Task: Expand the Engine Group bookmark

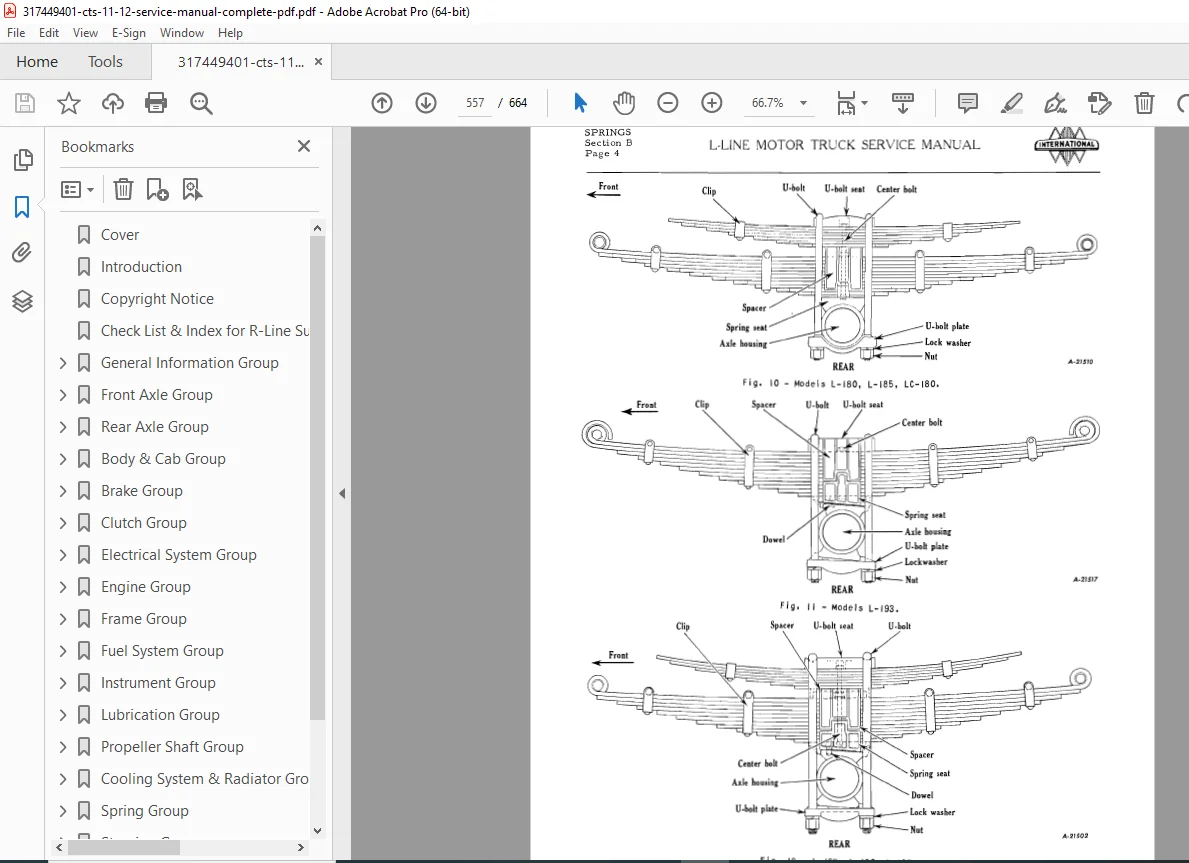Action: click(63, 587)
